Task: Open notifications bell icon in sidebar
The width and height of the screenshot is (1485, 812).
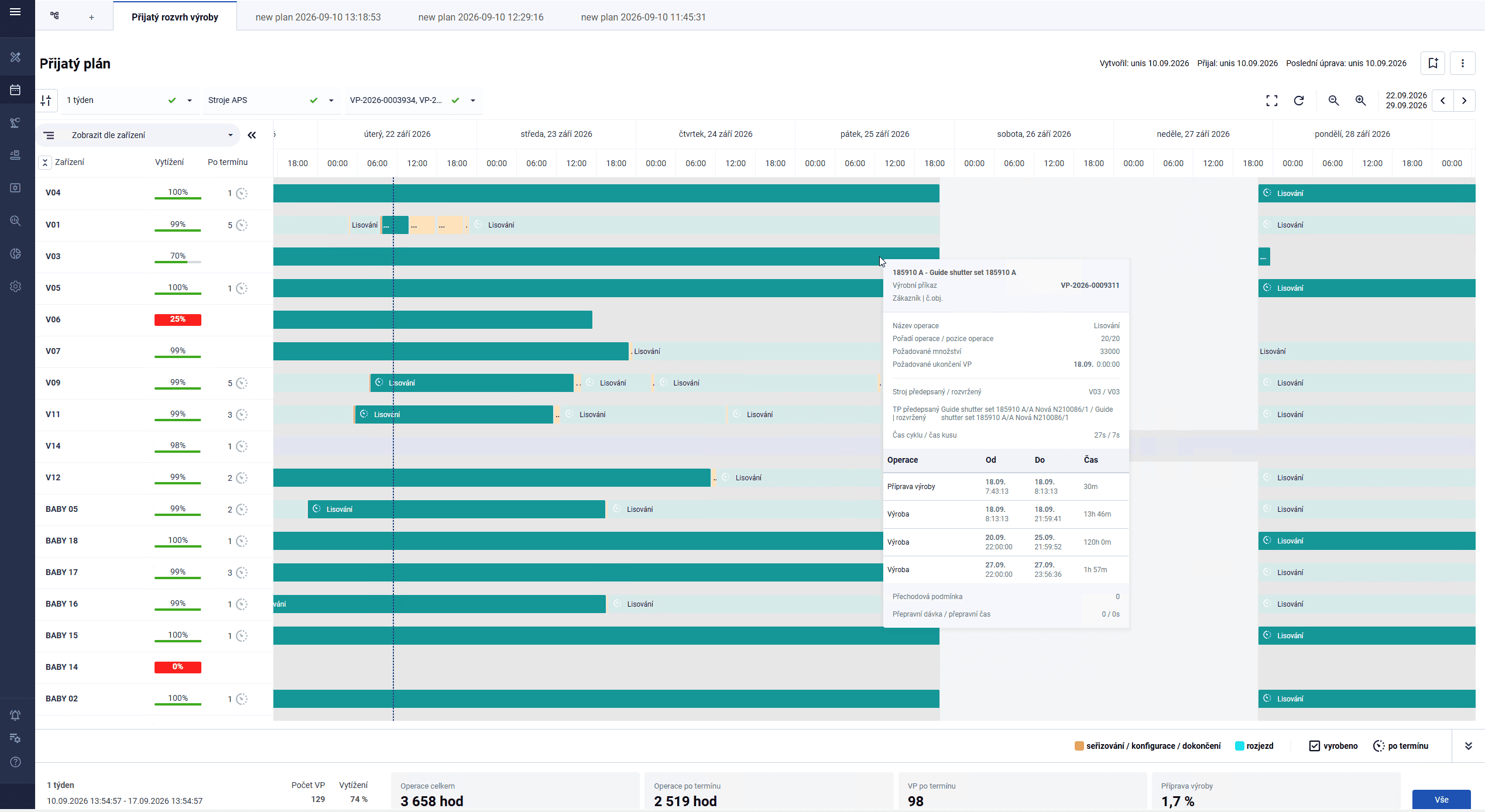Action: pyautogui.click(x=16, y=715)
